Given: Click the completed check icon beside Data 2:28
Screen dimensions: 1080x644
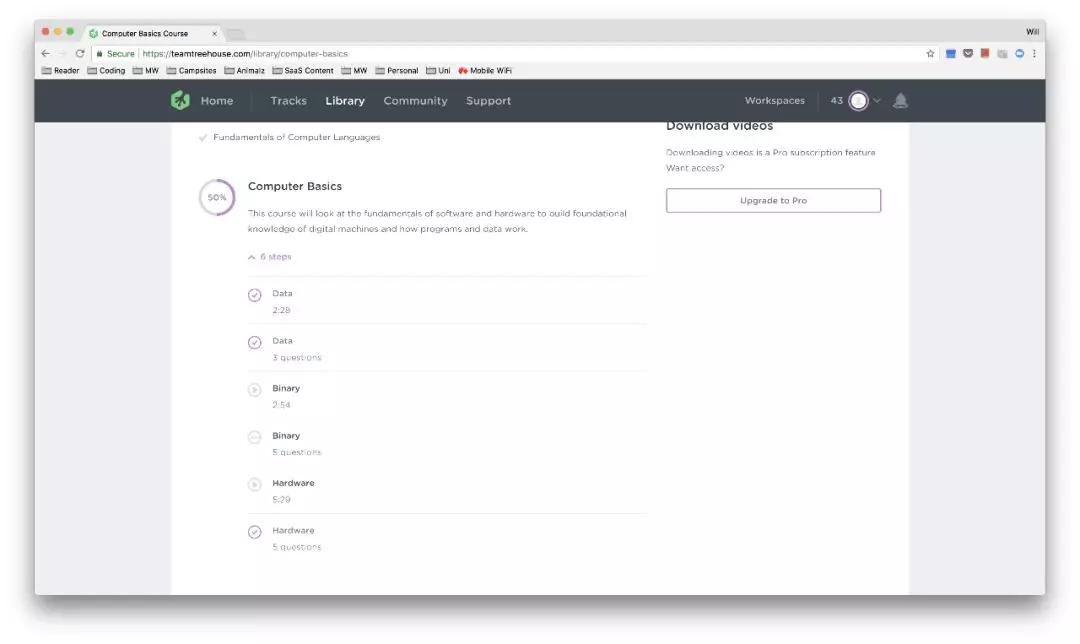Looking at the screenshot, I should (x=255, y=295).
